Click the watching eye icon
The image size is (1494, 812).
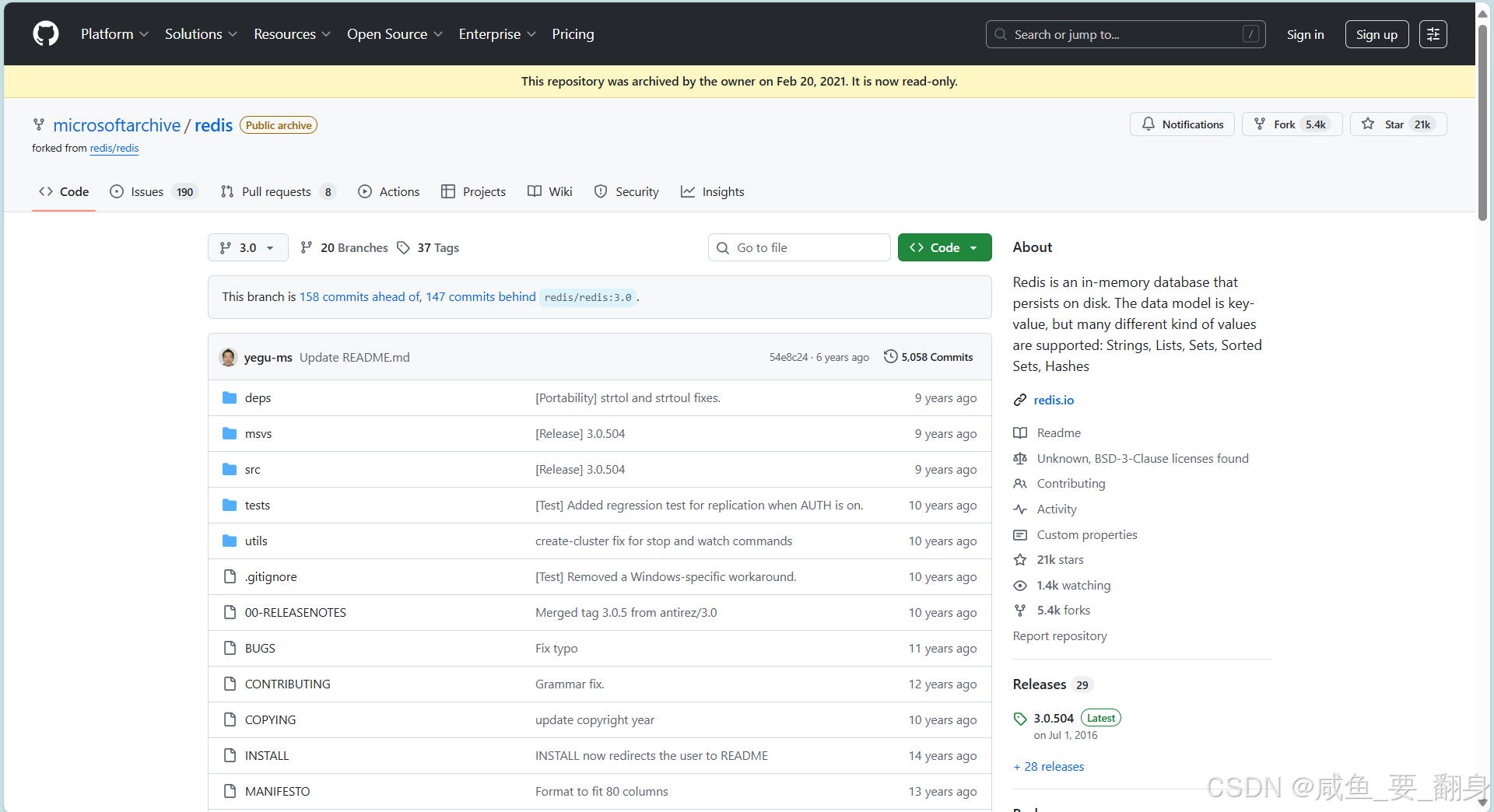tap(1020, 586)
